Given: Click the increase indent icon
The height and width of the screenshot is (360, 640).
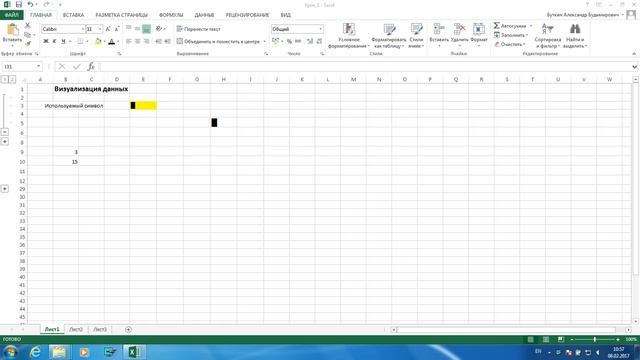Looking at the screenshot, I should [167, 41].
